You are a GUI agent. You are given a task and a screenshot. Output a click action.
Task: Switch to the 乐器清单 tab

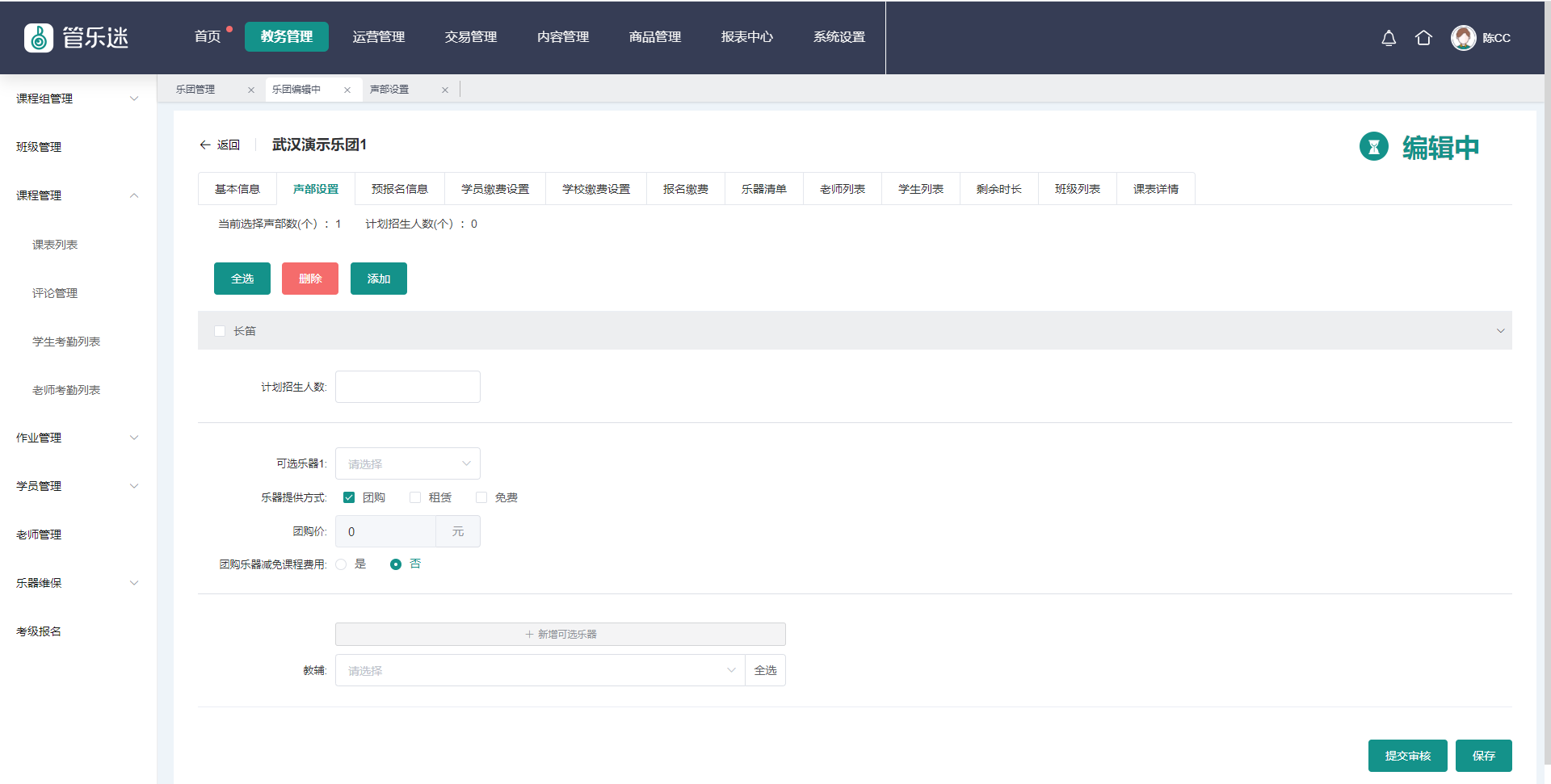763,189
